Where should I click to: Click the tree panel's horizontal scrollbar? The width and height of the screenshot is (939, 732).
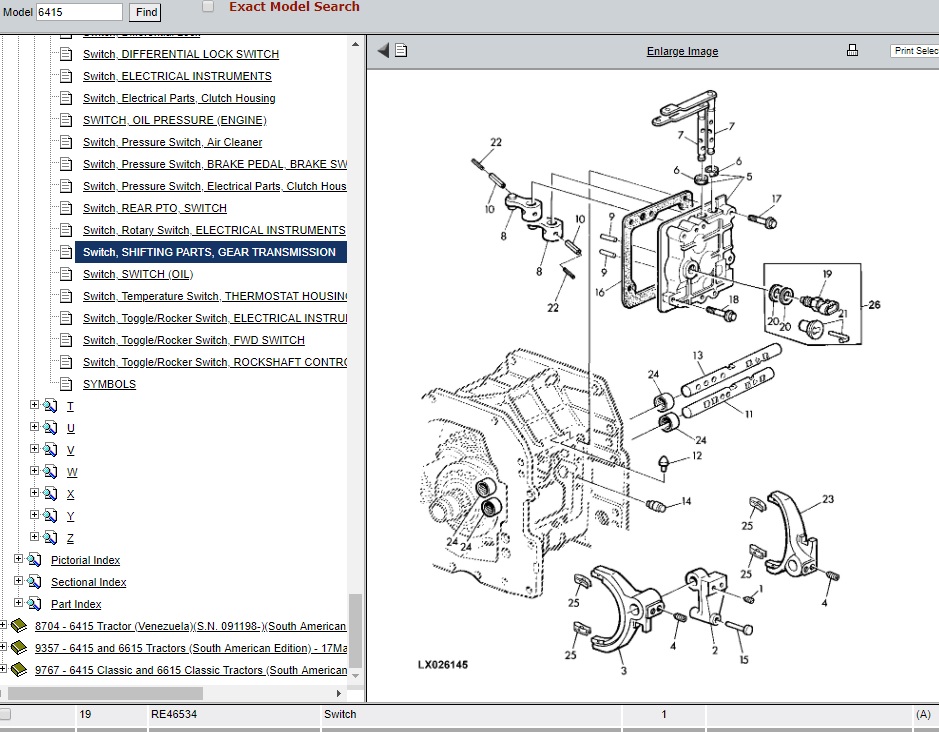point(110,693)
